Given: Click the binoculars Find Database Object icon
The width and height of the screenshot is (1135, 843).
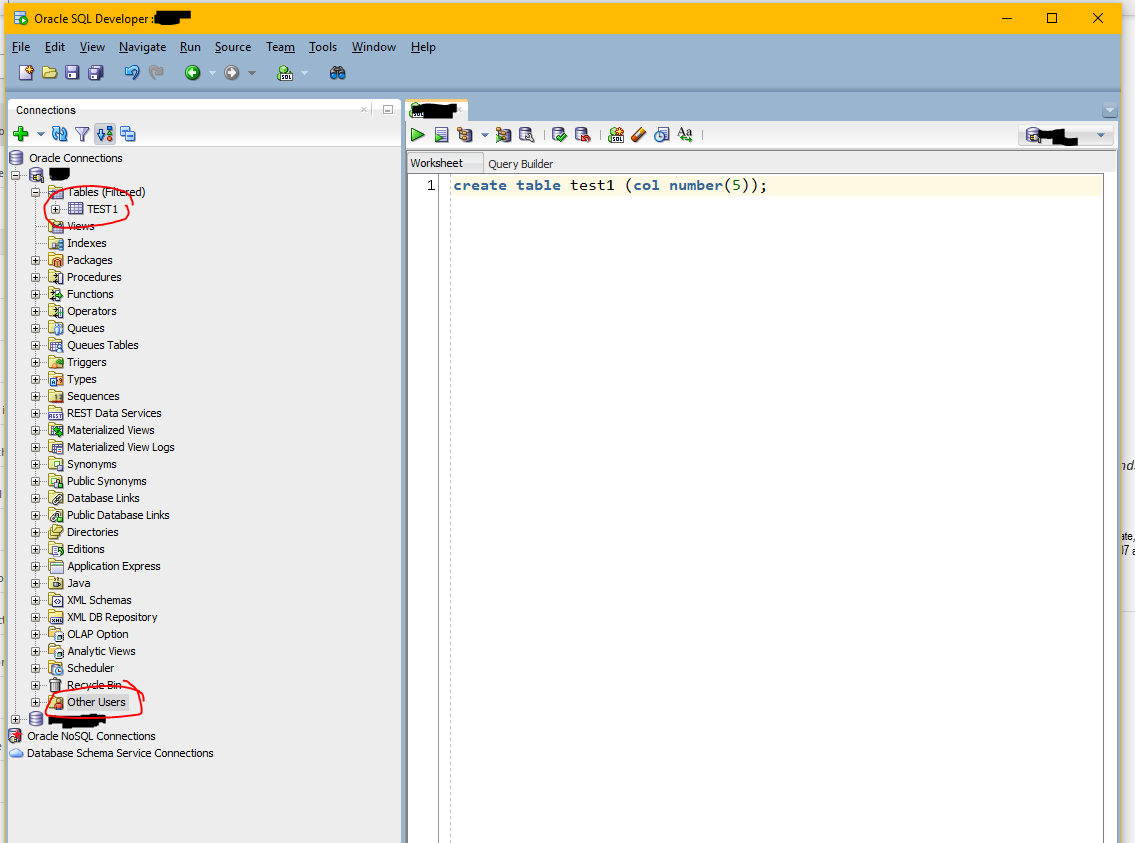Looking at the screenshot, I should tap(337, 72).
